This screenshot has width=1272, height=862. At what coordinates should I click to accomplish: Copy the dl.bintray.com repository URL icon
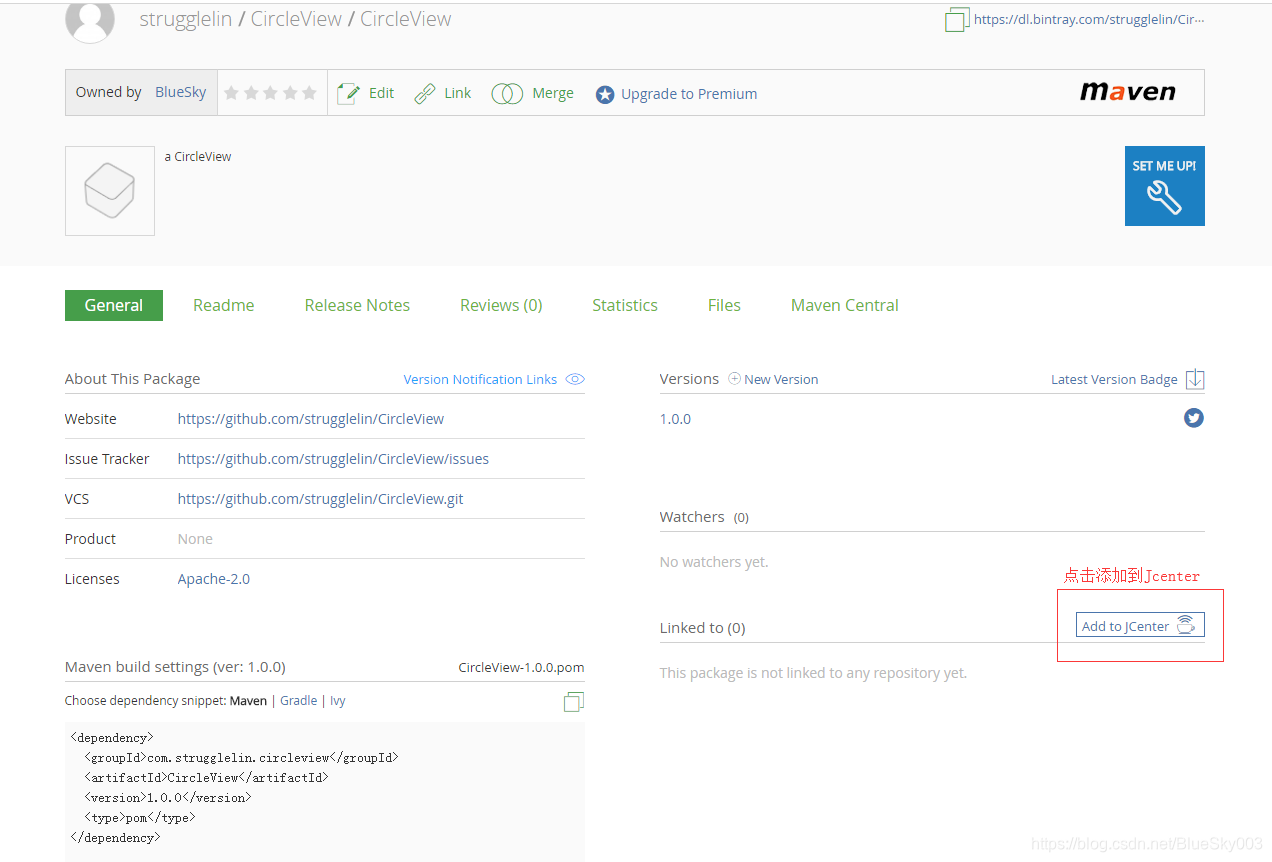pos(957,19)
